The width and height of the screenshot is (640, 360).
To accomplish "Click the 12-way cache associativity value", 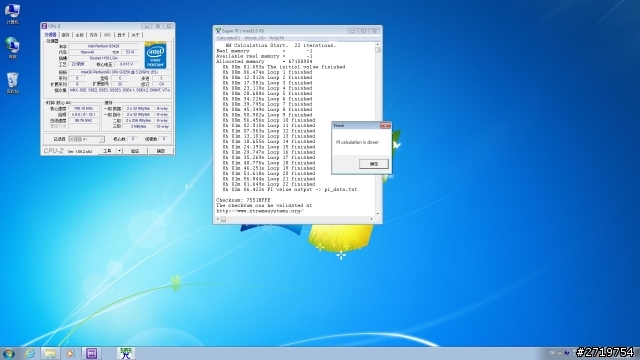I will [x=162, y=127].
